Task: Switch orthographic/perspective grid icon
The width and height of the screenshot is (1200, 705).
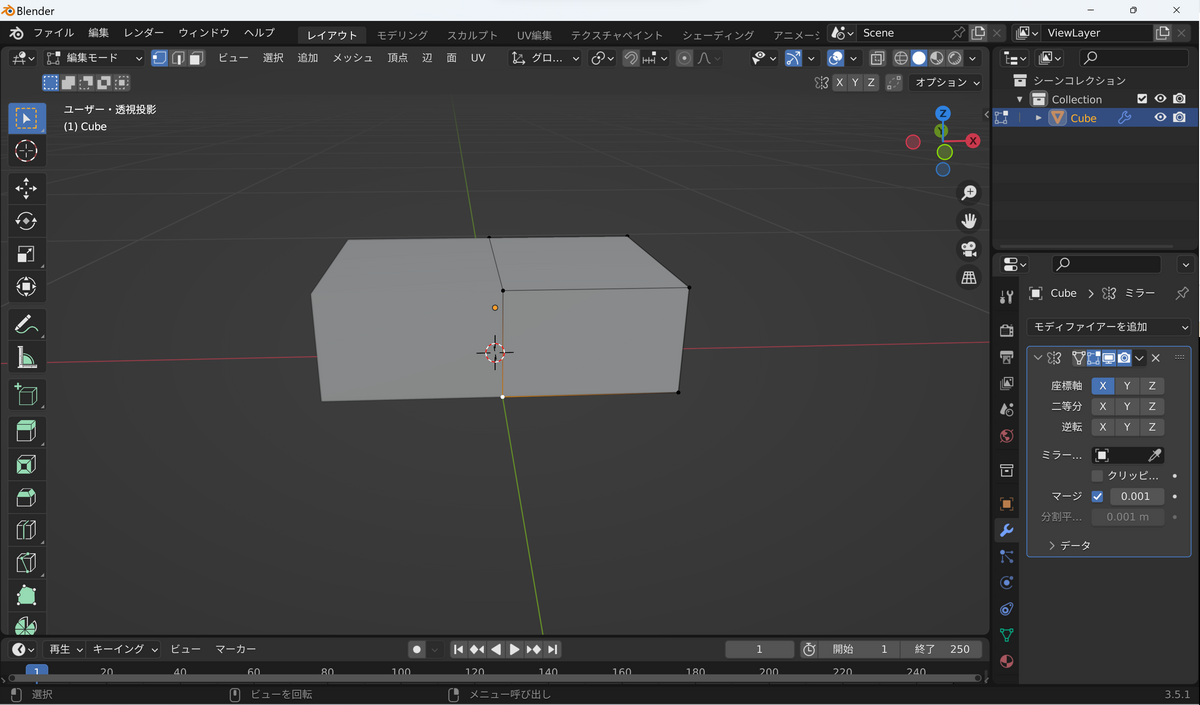Action: 968,277
